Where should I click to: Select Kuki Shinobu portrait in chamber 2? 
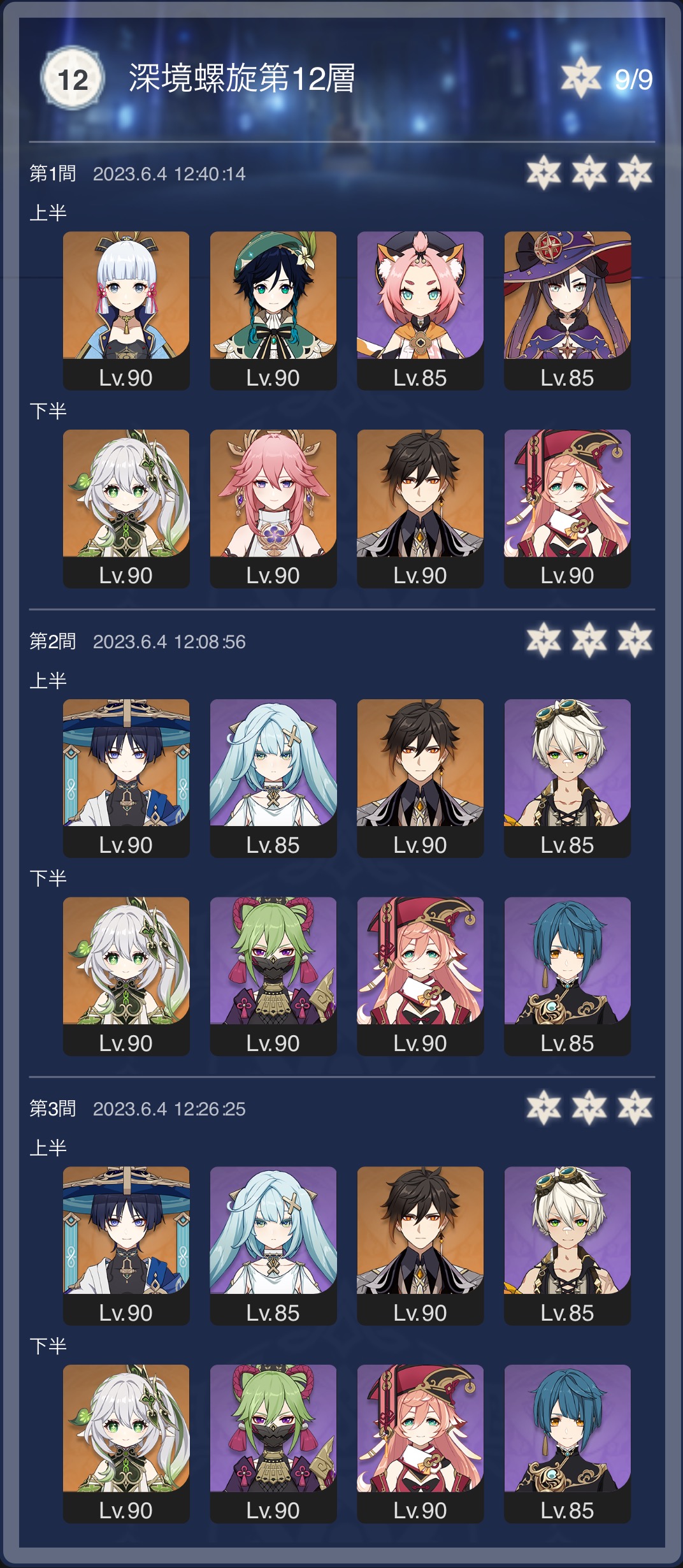[x=273, y=976]
